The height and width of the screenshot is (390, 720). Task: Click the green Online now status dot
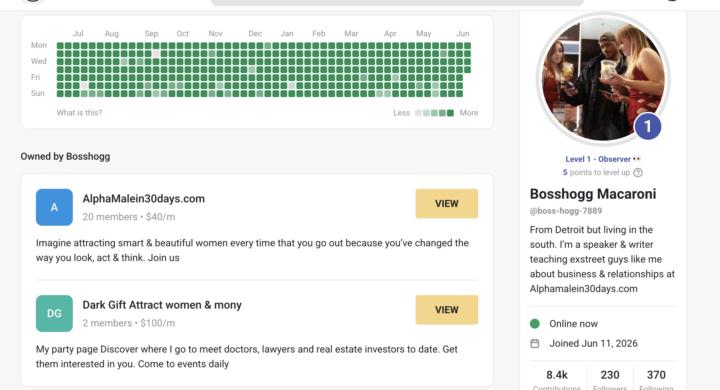coord(534,323)
